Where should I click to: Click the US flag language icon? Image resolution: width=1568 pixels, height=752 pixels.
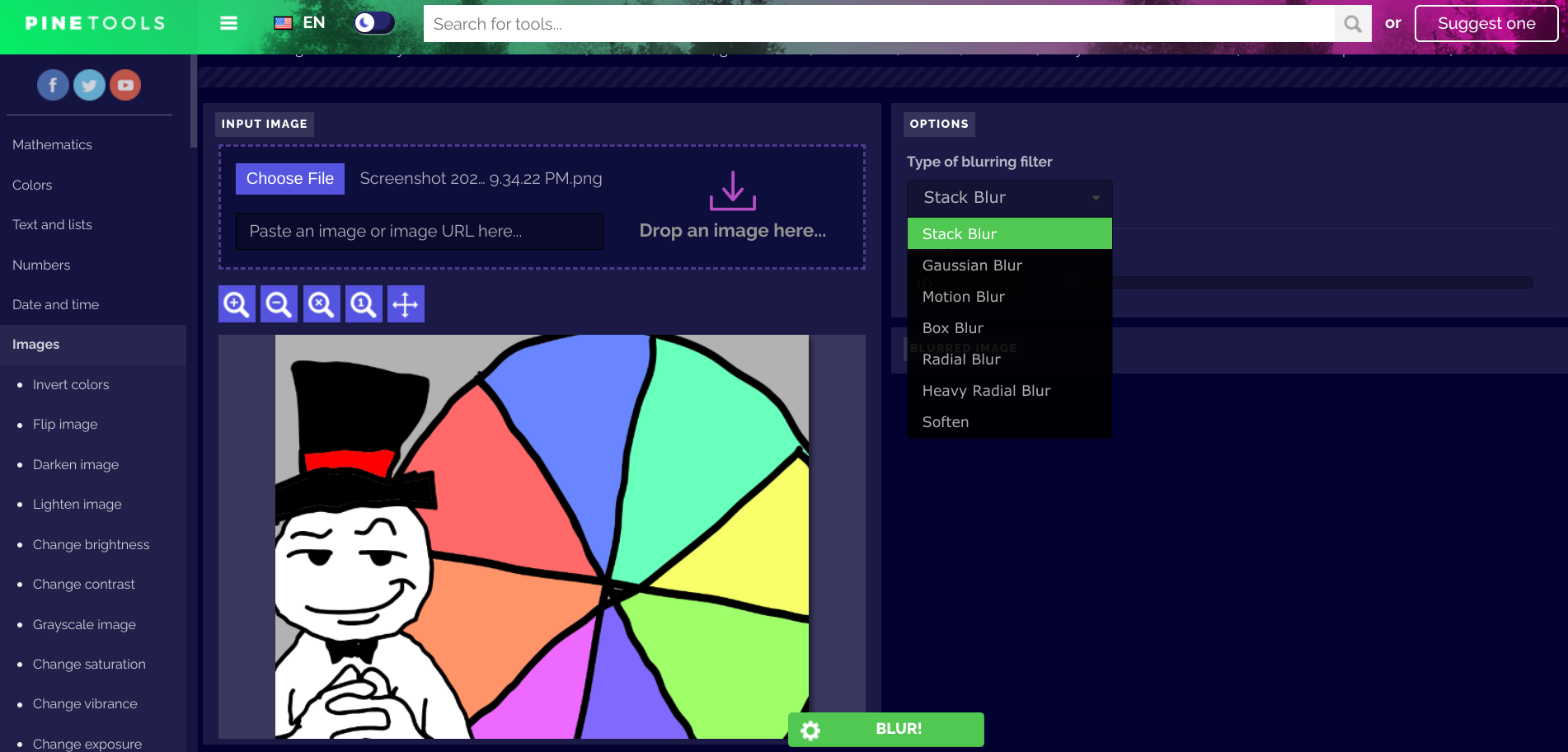pyautogui.click(x=284, y=23)
